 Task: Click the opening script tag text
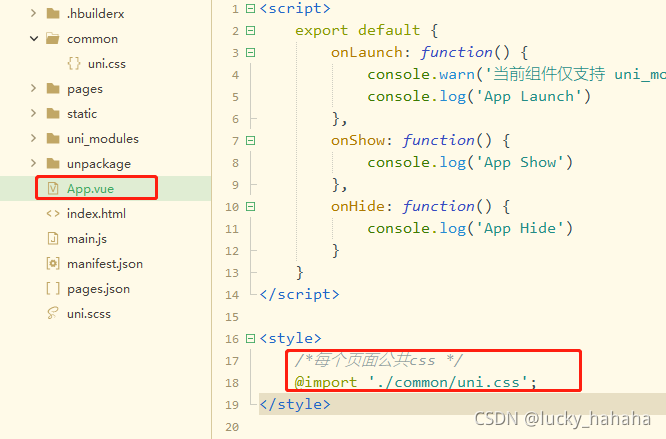(295, 8)
